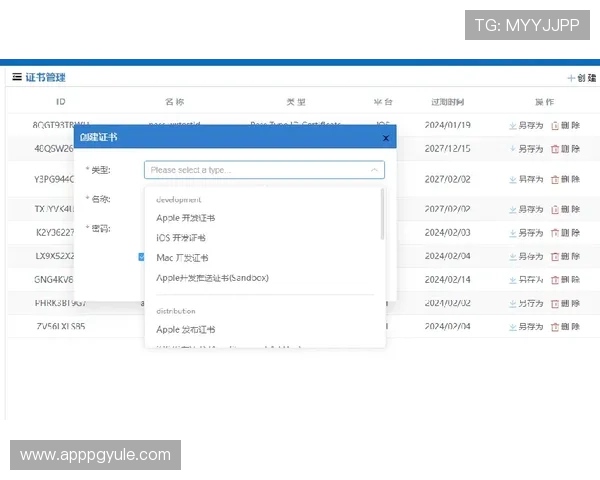Image resolution: width=600 pixels, height=480 pixels.
Task: Save-as the K2Y36227 row certificate
Action: click(x=526, y=233)
